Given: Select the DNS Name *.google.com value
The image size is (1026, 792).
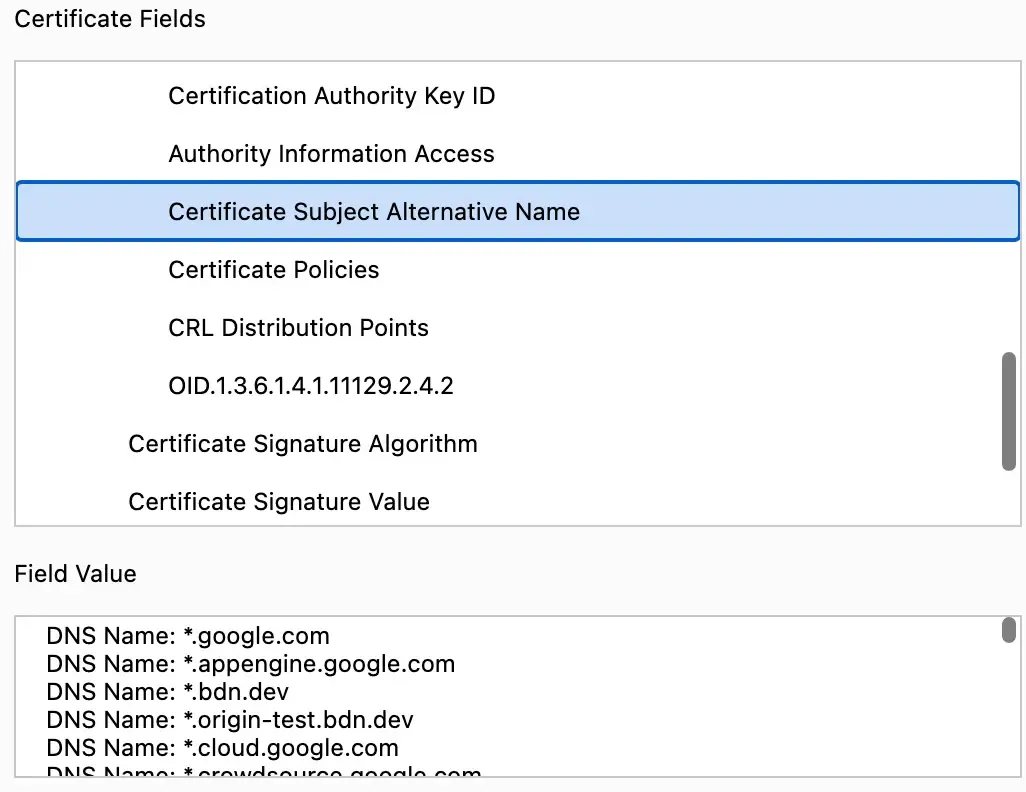Looking at the screenshot, I should 186,635.
